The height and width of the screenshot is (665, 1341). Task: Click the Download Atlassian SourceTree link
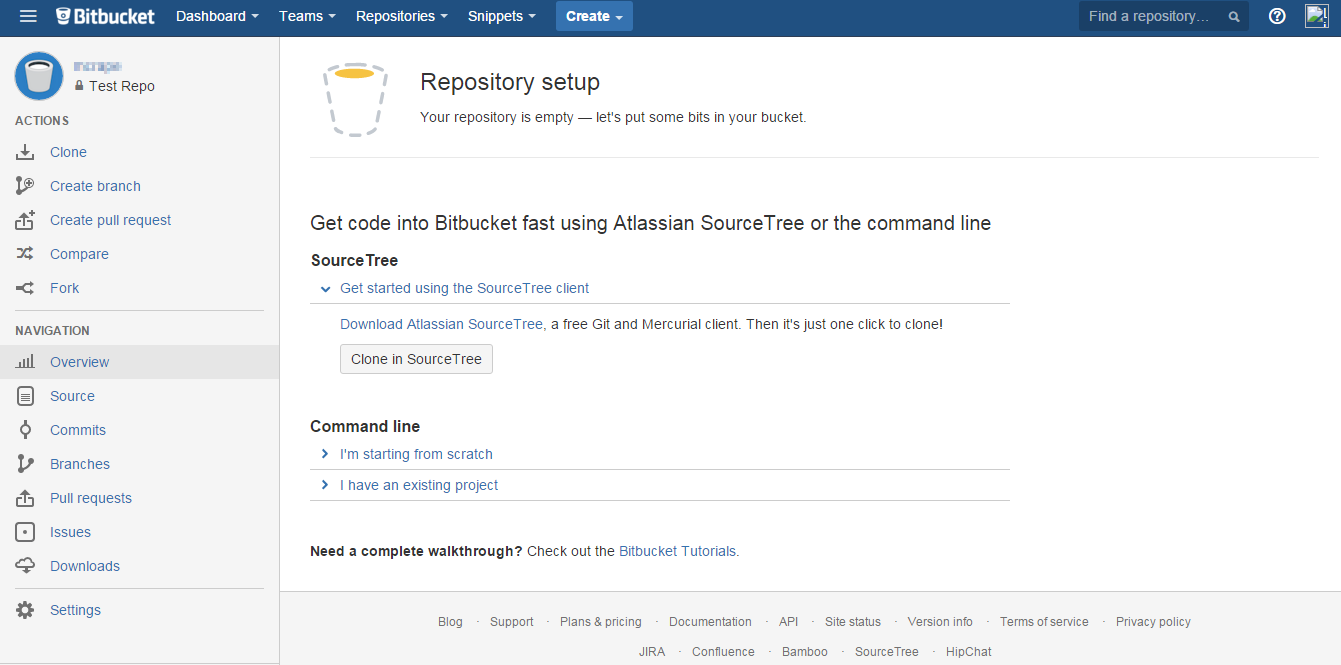[x=441, y=324]
